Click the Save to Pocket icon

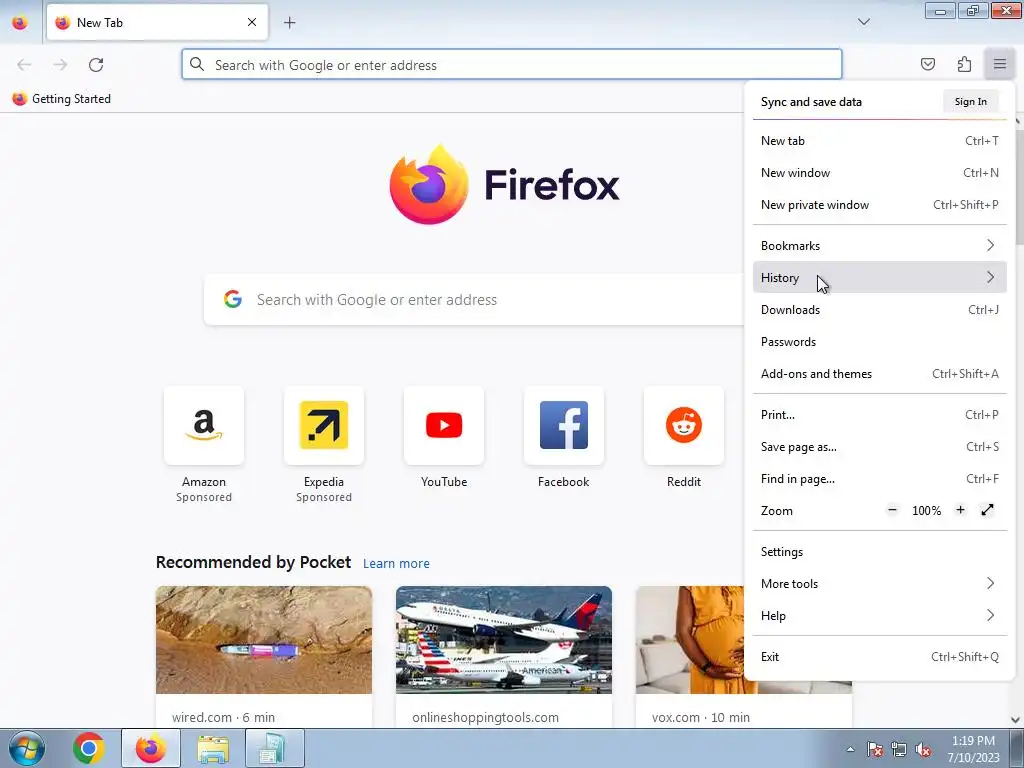[927, 64]
